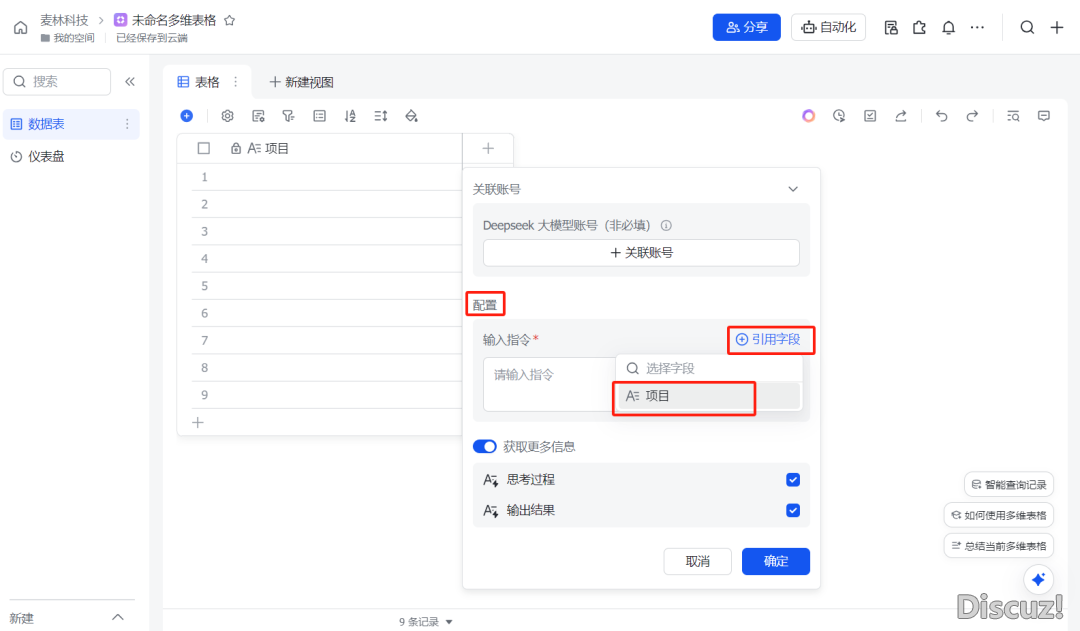
Task: Open the 表格 tab options dots
Action: 236,82
